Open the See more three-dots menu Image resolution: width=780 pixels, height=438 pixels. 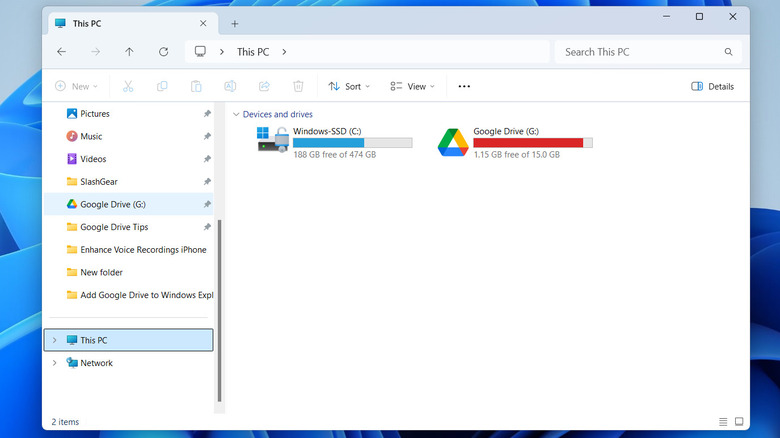pos(464,86)
